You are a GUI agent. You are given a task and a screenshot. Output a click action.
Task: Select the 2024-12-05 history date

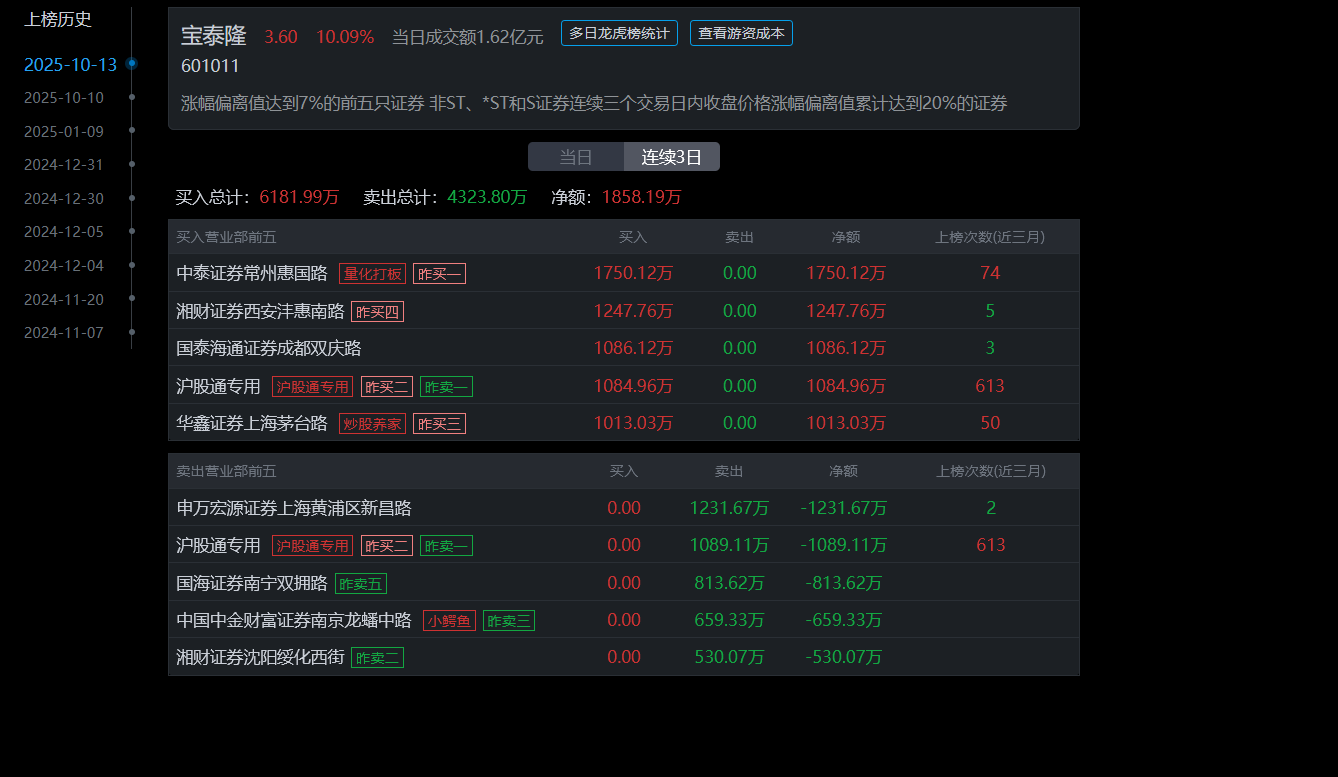[x=64, y=232]
